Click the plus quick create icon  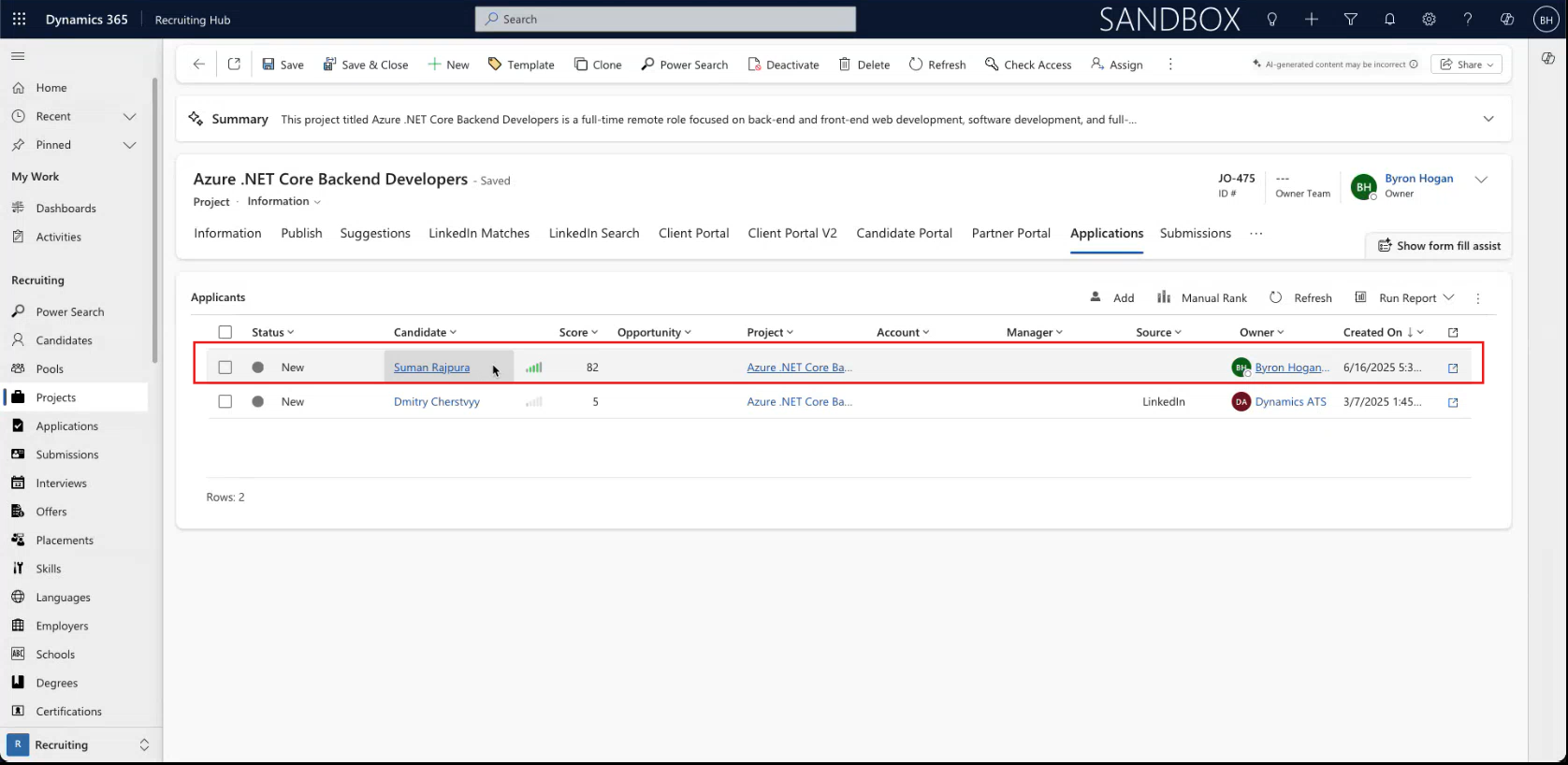pyautogui.click(x=1312, y=19)
